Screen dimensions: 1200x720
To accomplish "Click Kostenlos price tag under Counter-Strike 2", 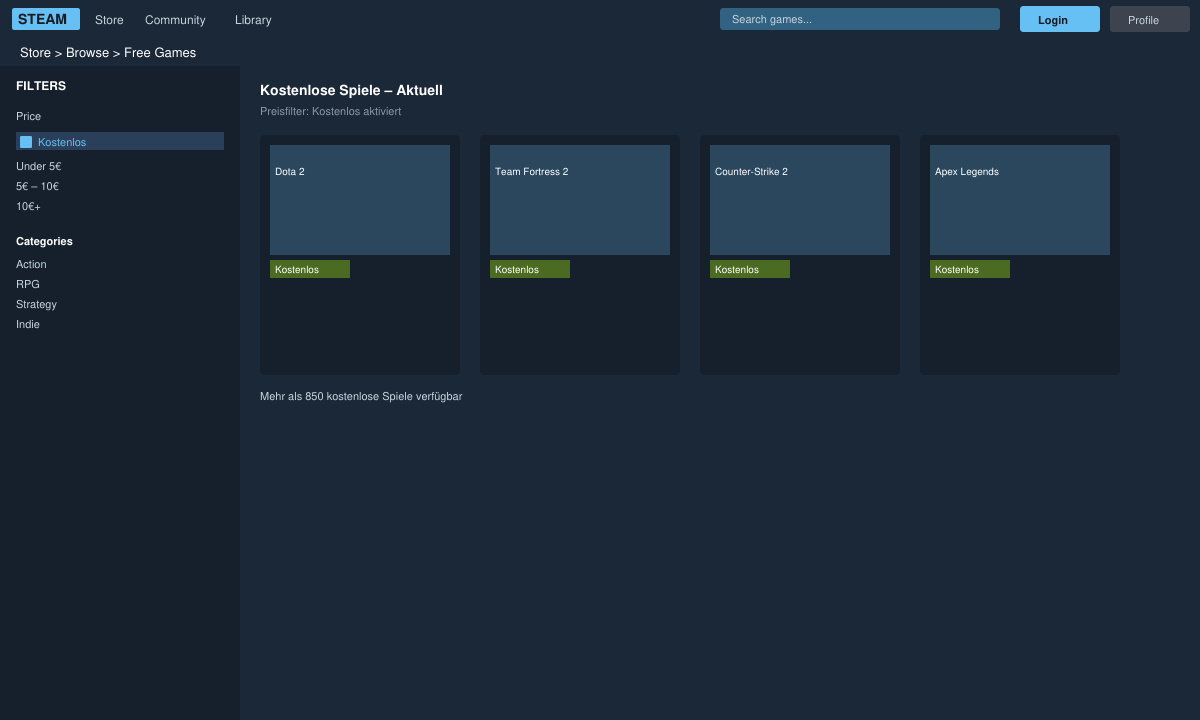I will [750, 269].
